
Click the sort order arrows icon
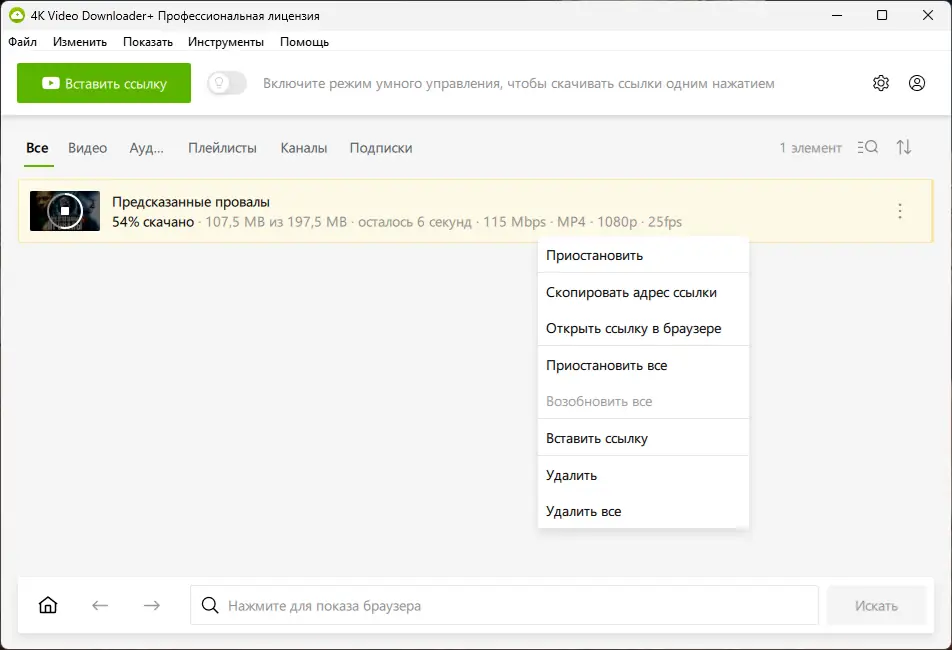coord(903,147)
